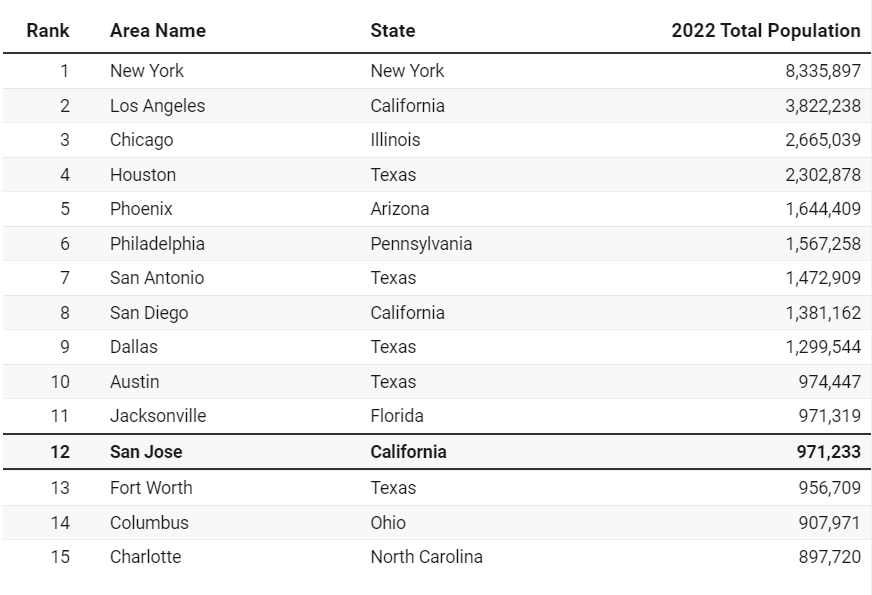The width and height of the screenshot is (872, 595).
Task: Click San Jose's bold population 971,233
Action: tap(830, 452)
